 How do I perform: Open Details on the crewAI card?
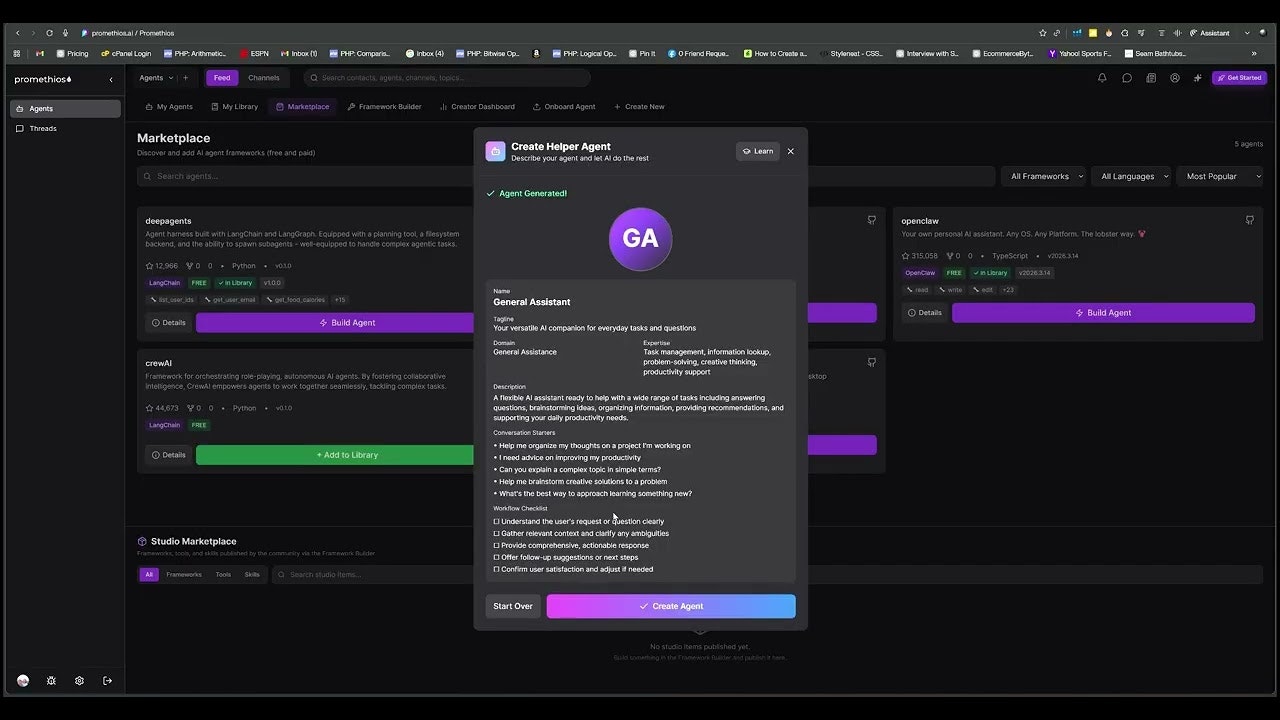(168, 455)
